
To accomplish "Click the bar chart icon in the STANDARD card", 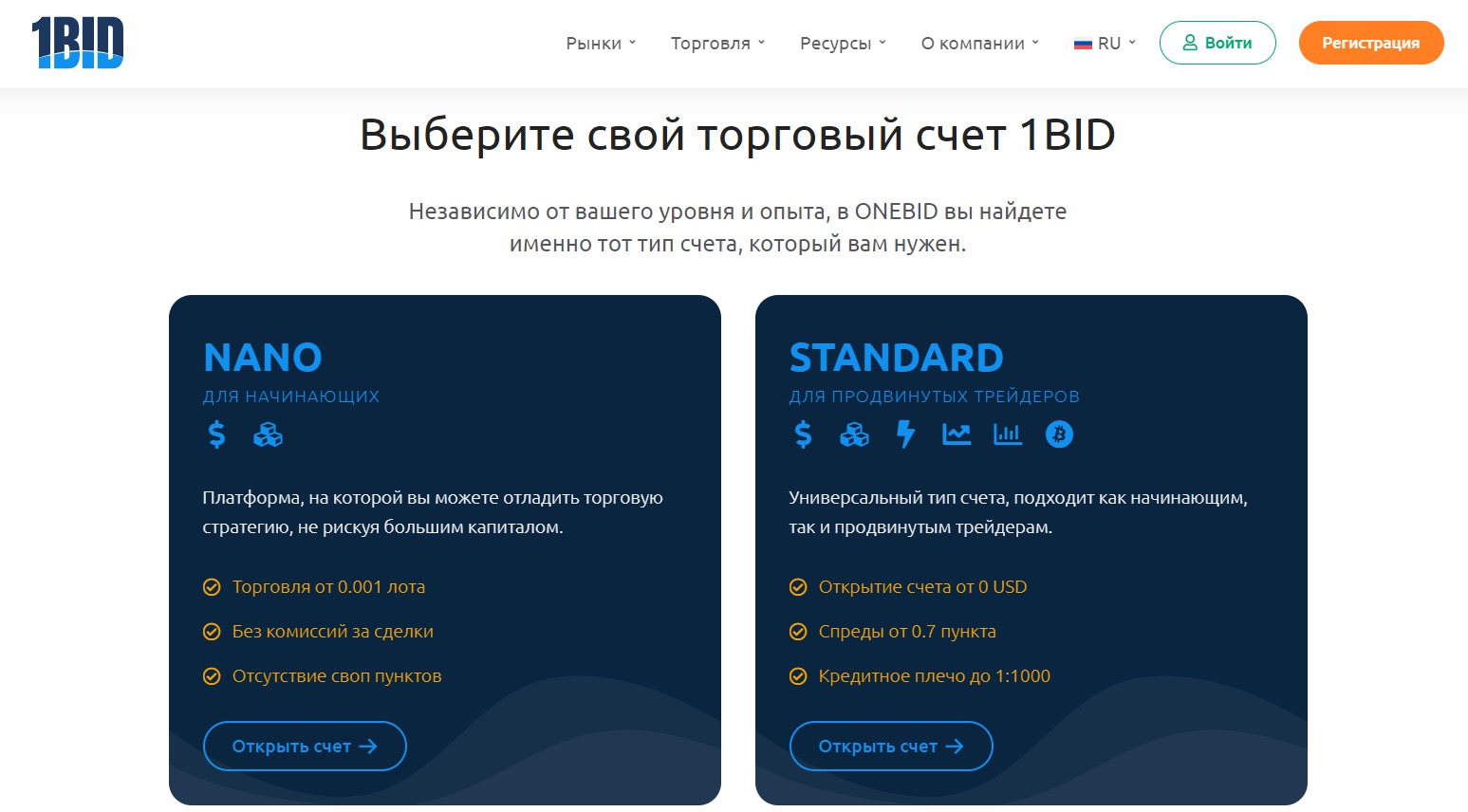I will pyautogui.click(x=1008, y=434).
